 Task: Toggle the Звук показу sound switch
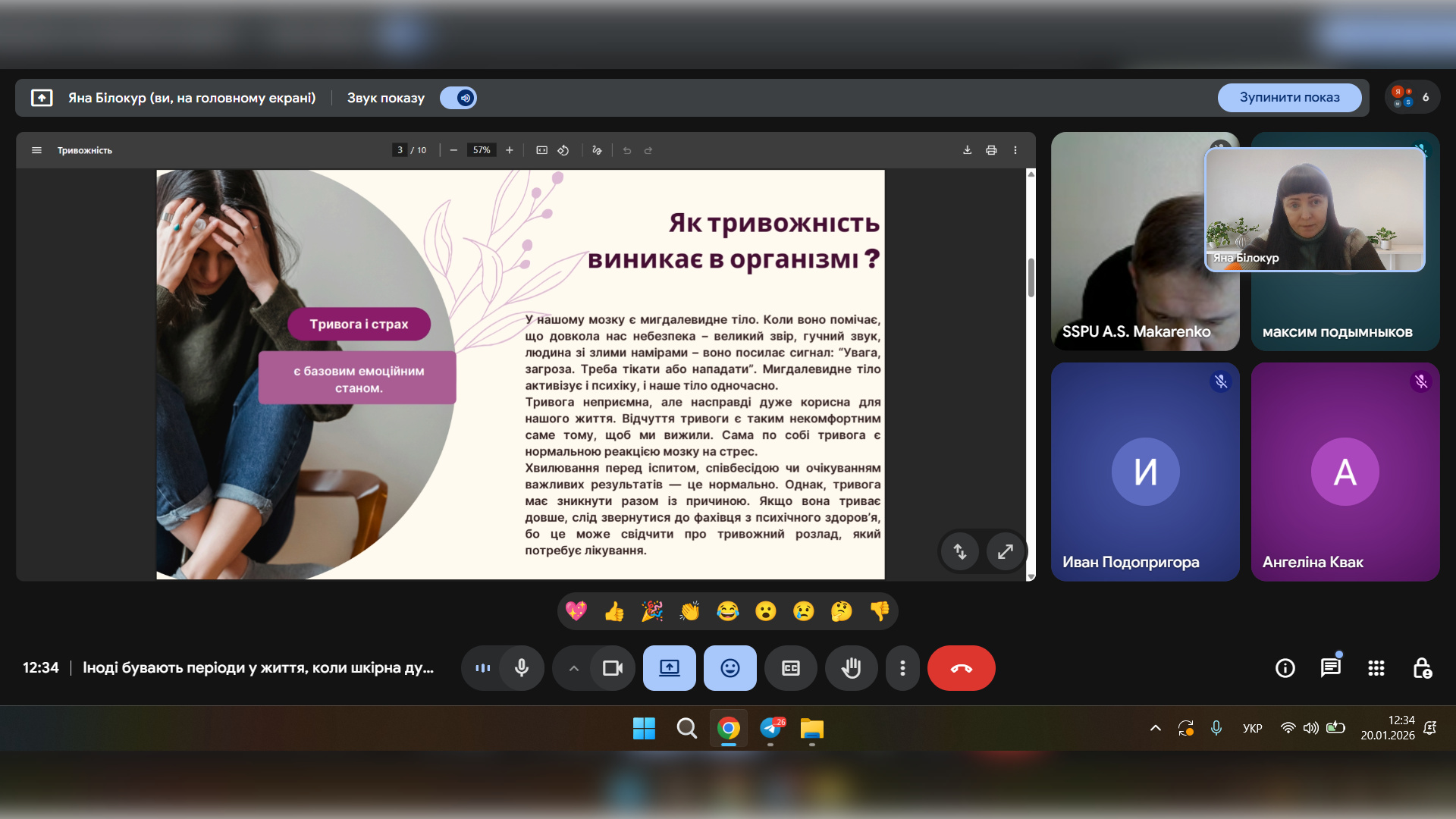(x=459, y=98)
